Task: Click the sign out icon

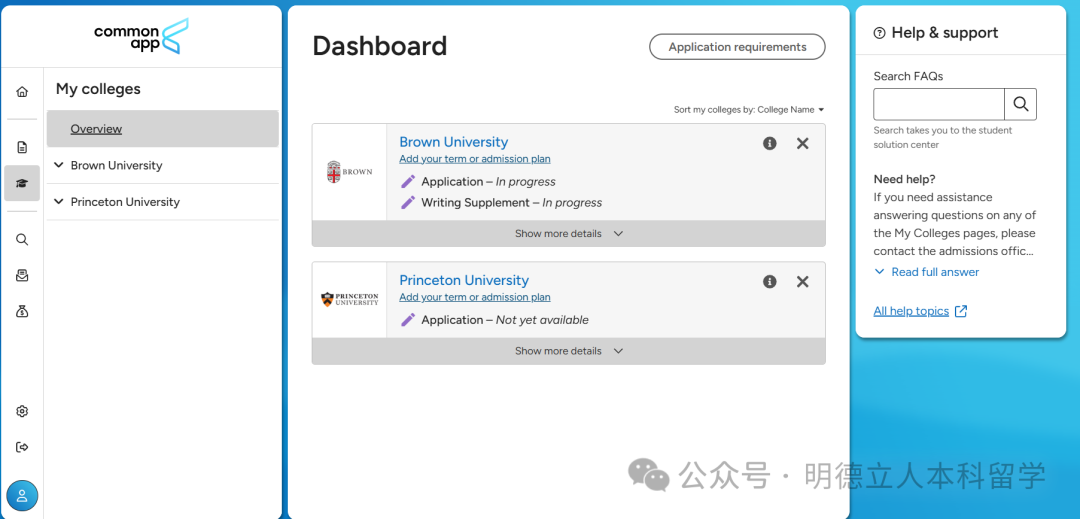Action: [22, 447]
